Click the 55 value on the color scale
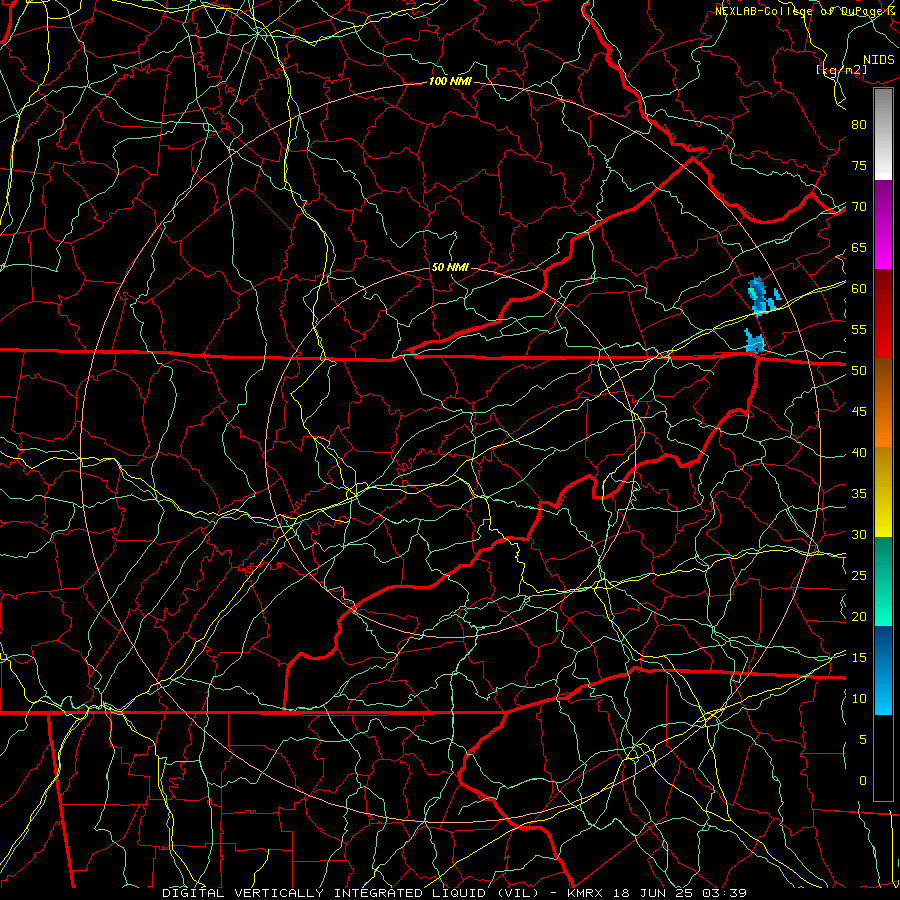 [859, 329]
